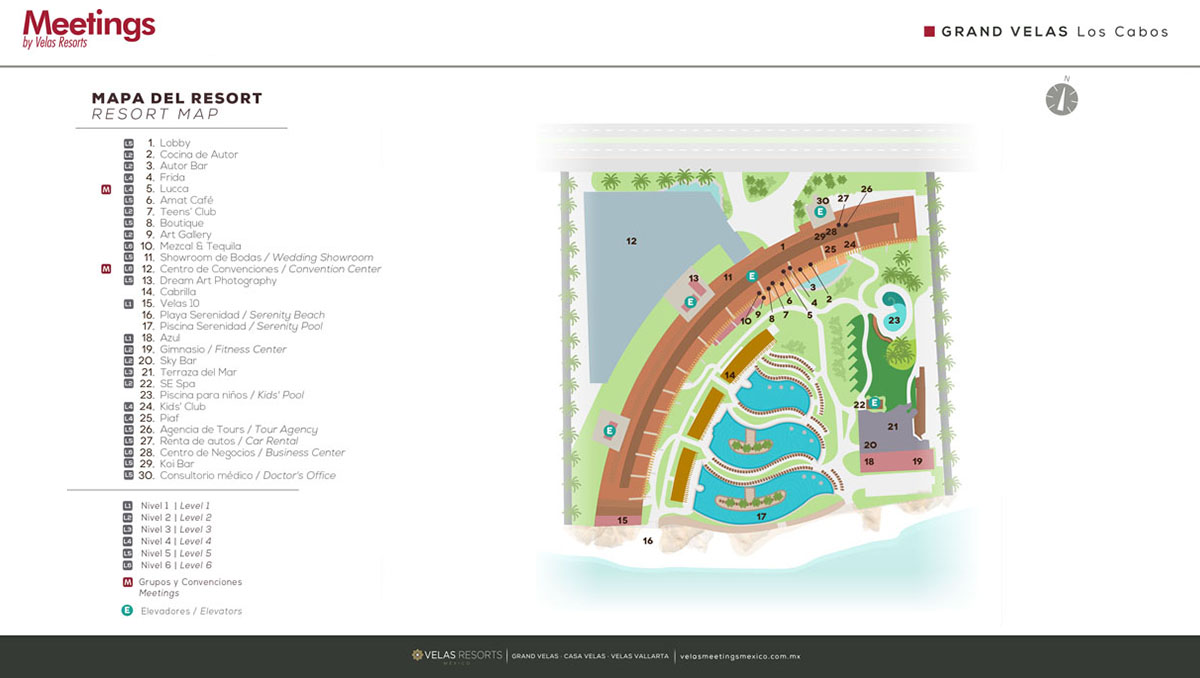Viewport: 1200px width, 678px height.
Task: Select the Wedding Showroom legend entry
Action: coord(257,258)
